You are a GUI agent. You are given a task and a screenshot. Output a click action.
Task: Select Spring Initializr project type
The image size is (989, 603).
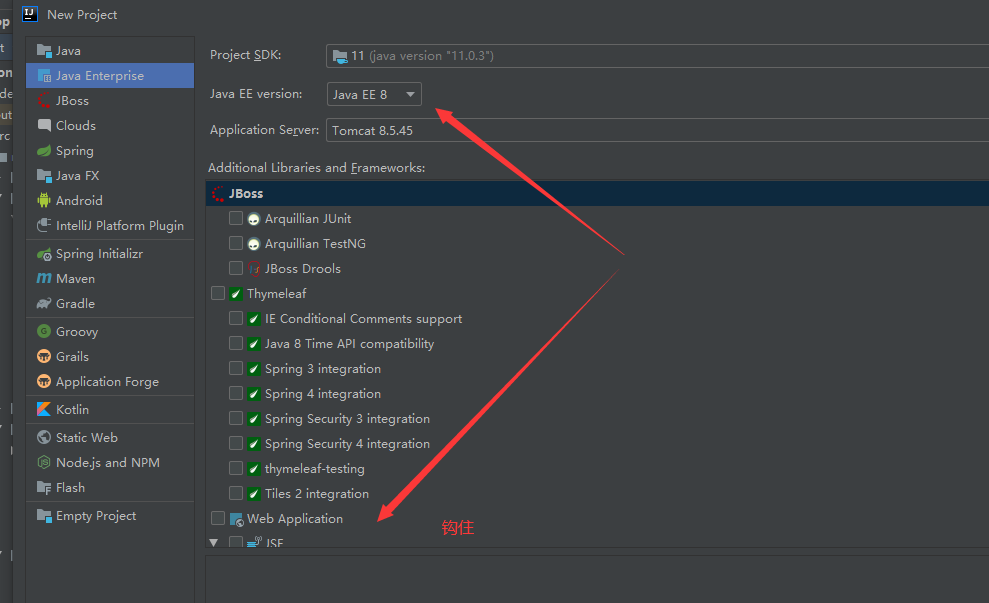[x=110, y=254]
